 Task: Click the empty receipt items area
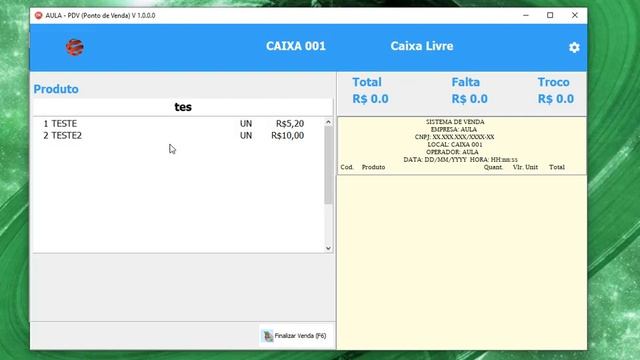click(x=462, y=262)
